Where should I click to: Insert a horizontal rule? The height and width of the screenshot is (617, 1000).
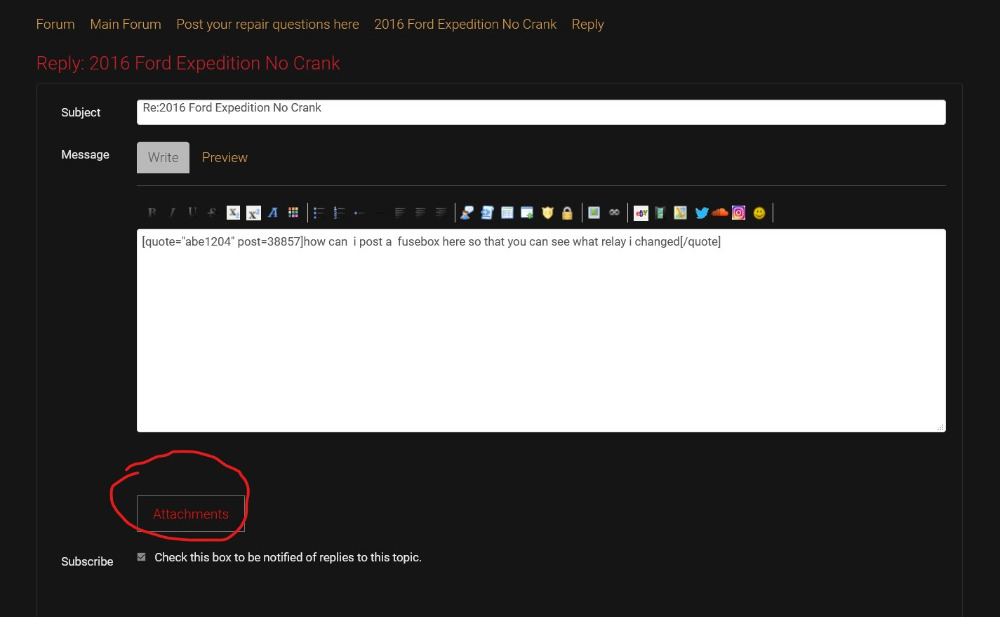click(x=380, y=212)
